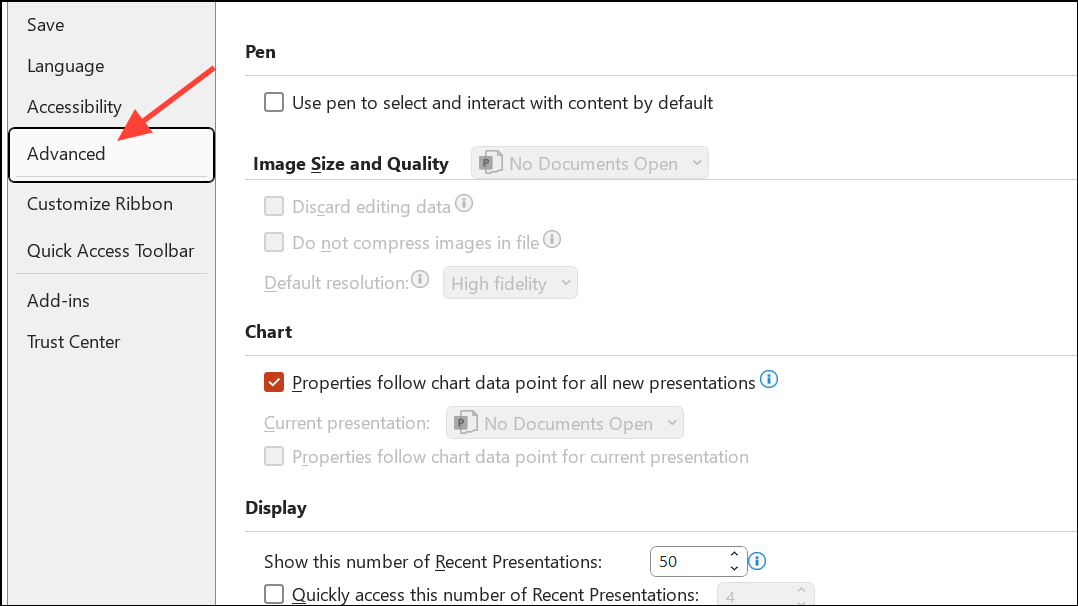Viewport: 1078px width, 606px height.
Task: Open the Default resolution info tooltip icon
Action: pyautogui.click(x=419, y=278)
